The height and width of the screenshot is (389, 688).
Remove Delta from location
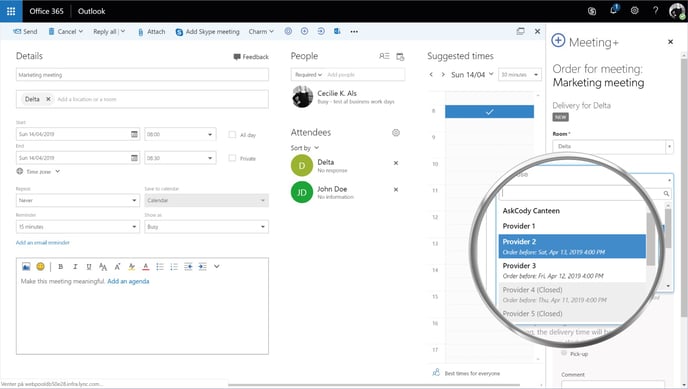(x=48, y=99)
